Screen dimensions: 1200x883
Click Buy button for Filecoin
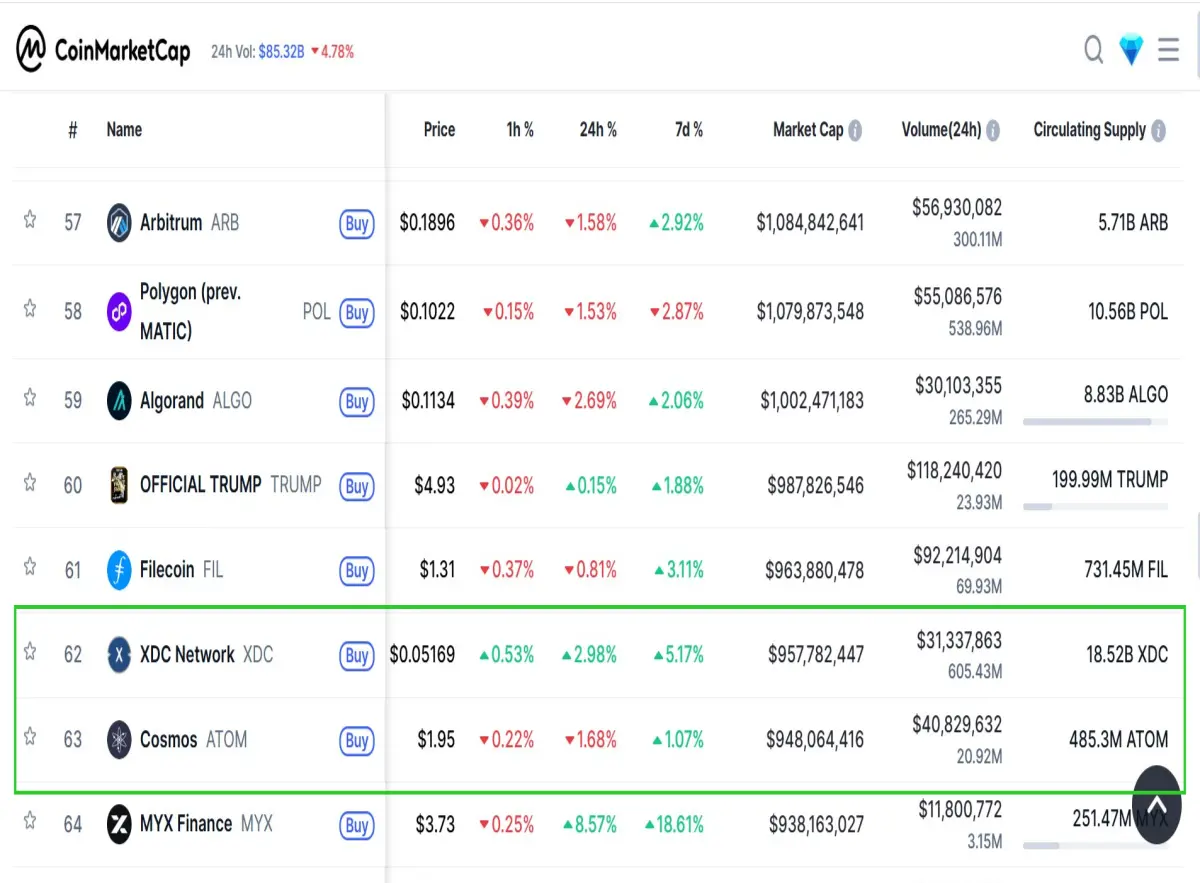[x=357, y=571]
